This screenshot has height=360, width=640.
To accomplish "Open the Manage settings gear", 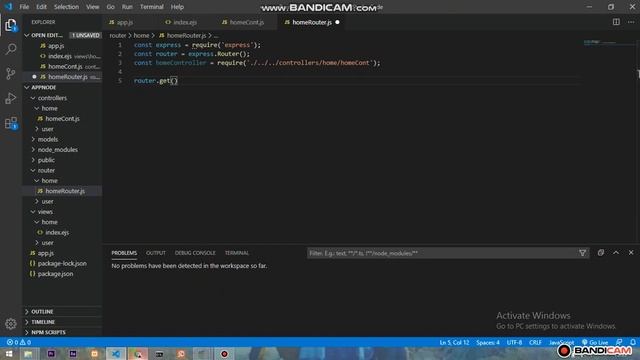I will point(11,324).
